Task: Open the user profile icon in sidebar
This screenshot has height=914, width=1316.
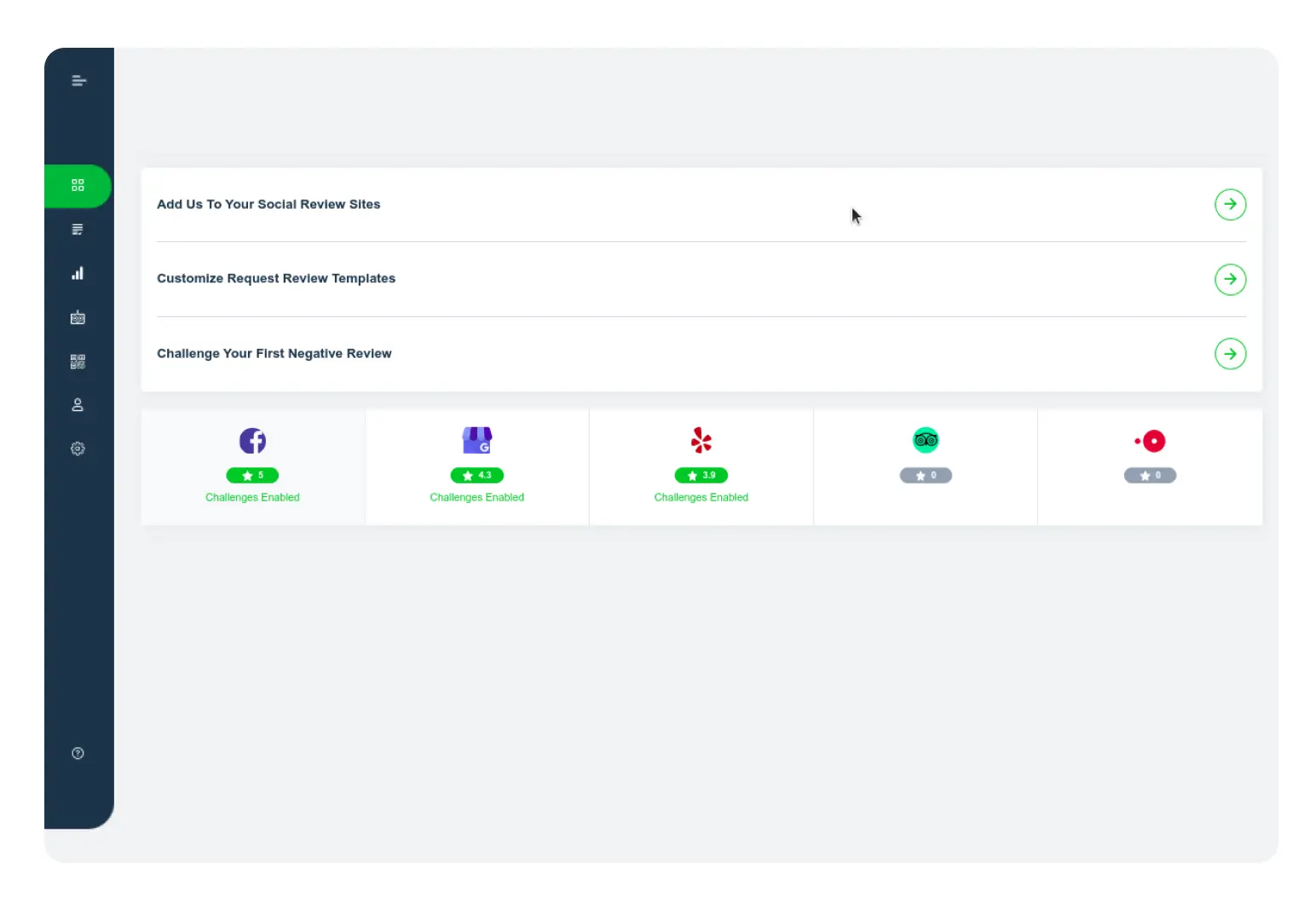Action: click(x=78, y=405)
